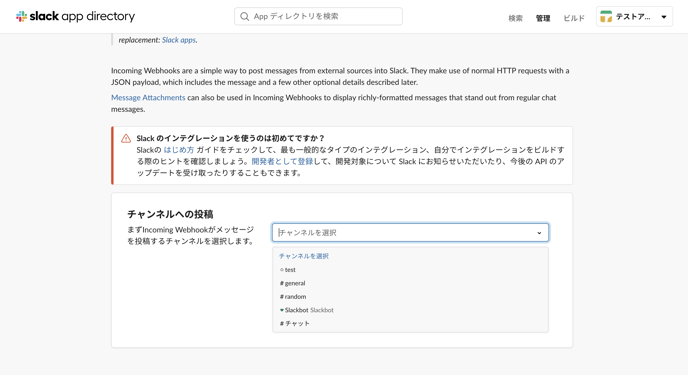Image resolution: width=688 pixels, height=375 pixels.
Task: Choose the #チャット channel option
Action: [410, 324]
